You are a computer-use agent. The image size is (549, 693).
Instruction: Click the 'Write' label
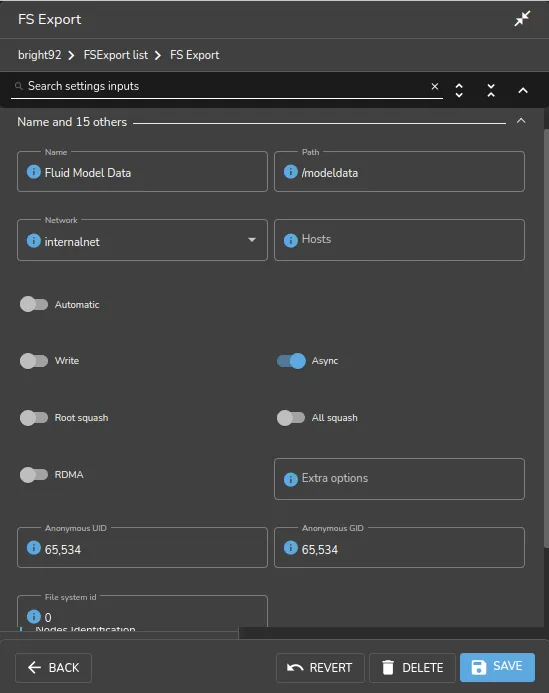(x=67, y=361)
